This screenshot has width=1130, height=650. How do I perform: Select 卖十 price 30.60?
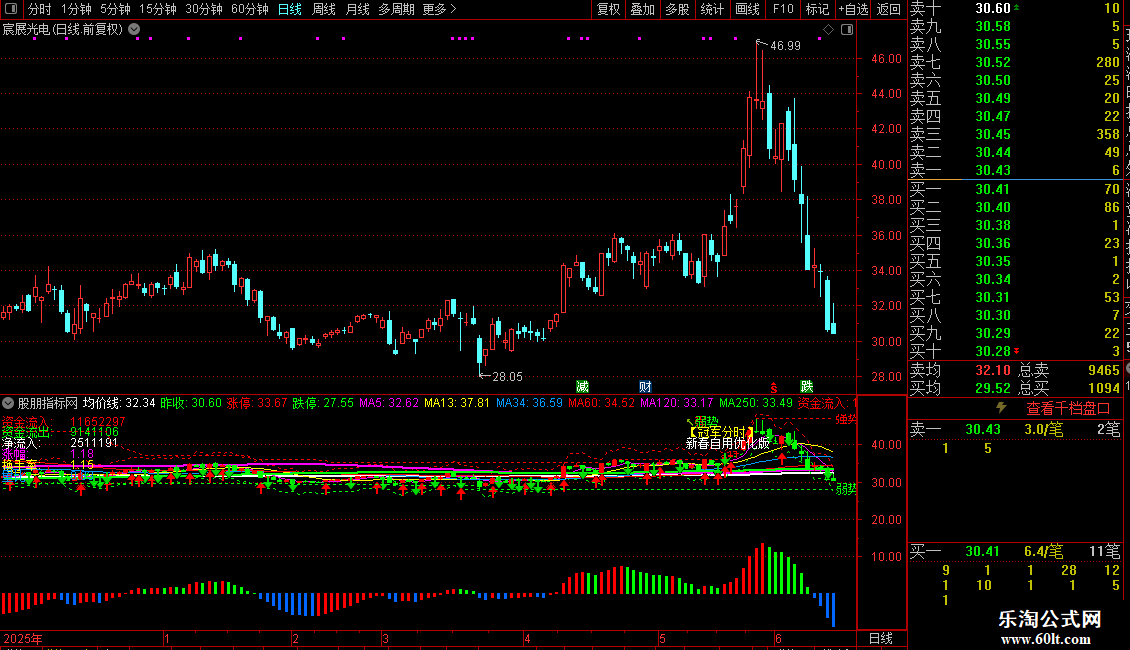[993, 9]
